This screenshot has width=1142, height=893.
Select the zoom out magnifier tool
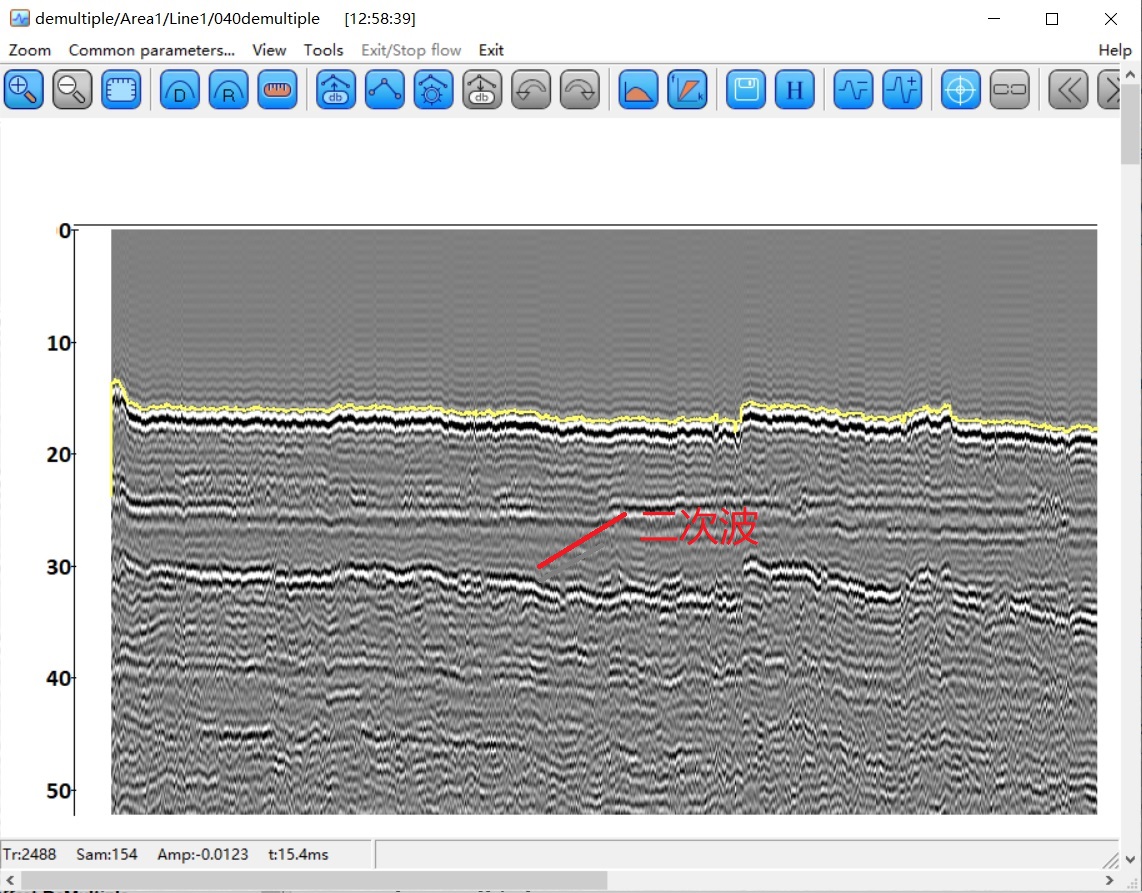click(x=72, y=90)
